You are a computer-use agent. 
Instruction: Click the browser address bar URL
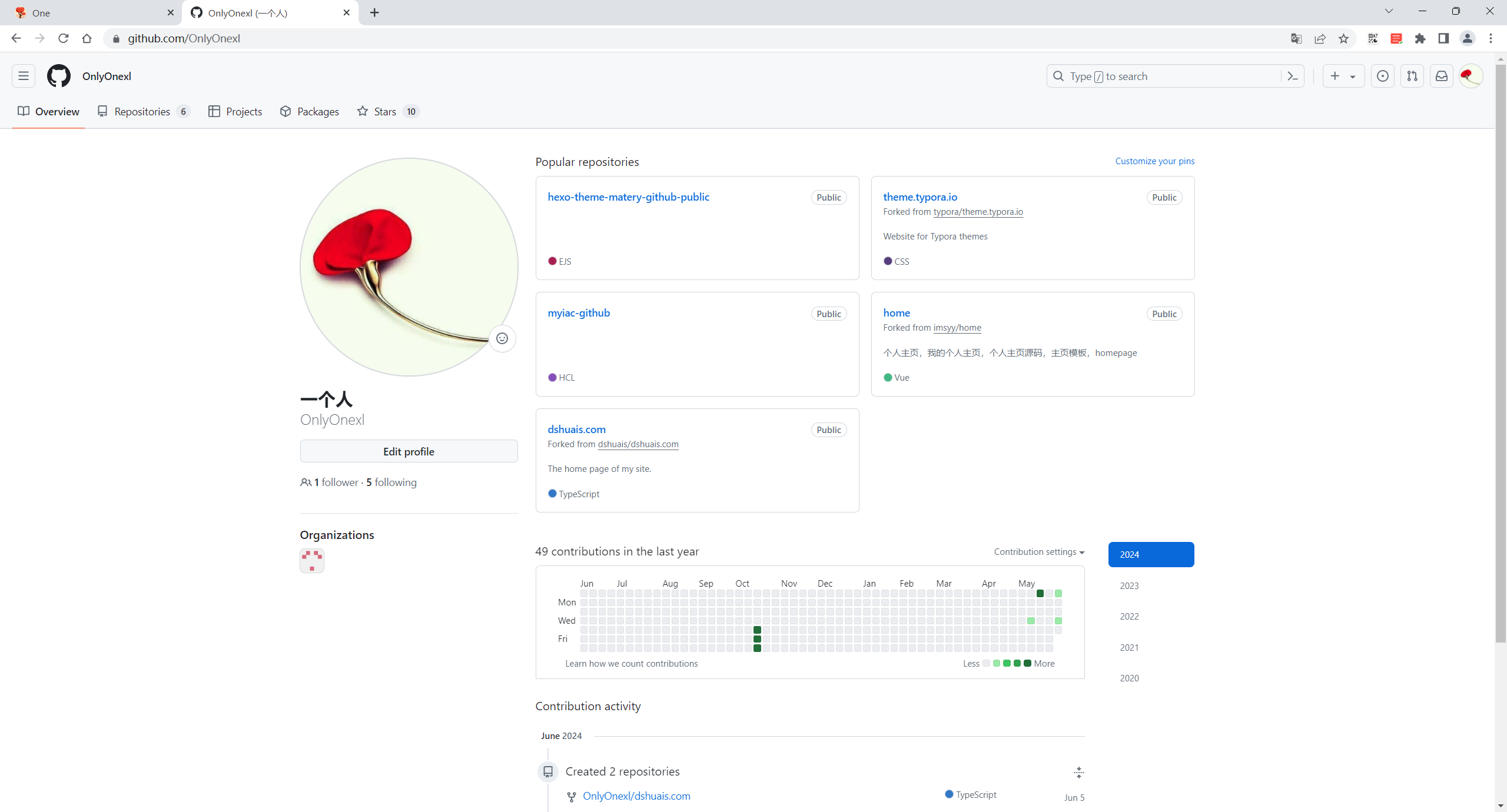point(184,38)
